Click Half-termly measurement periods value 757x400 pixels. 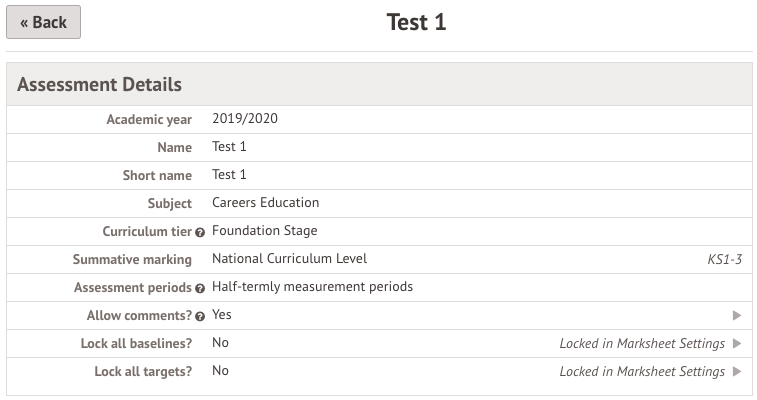tap(312, 286)
